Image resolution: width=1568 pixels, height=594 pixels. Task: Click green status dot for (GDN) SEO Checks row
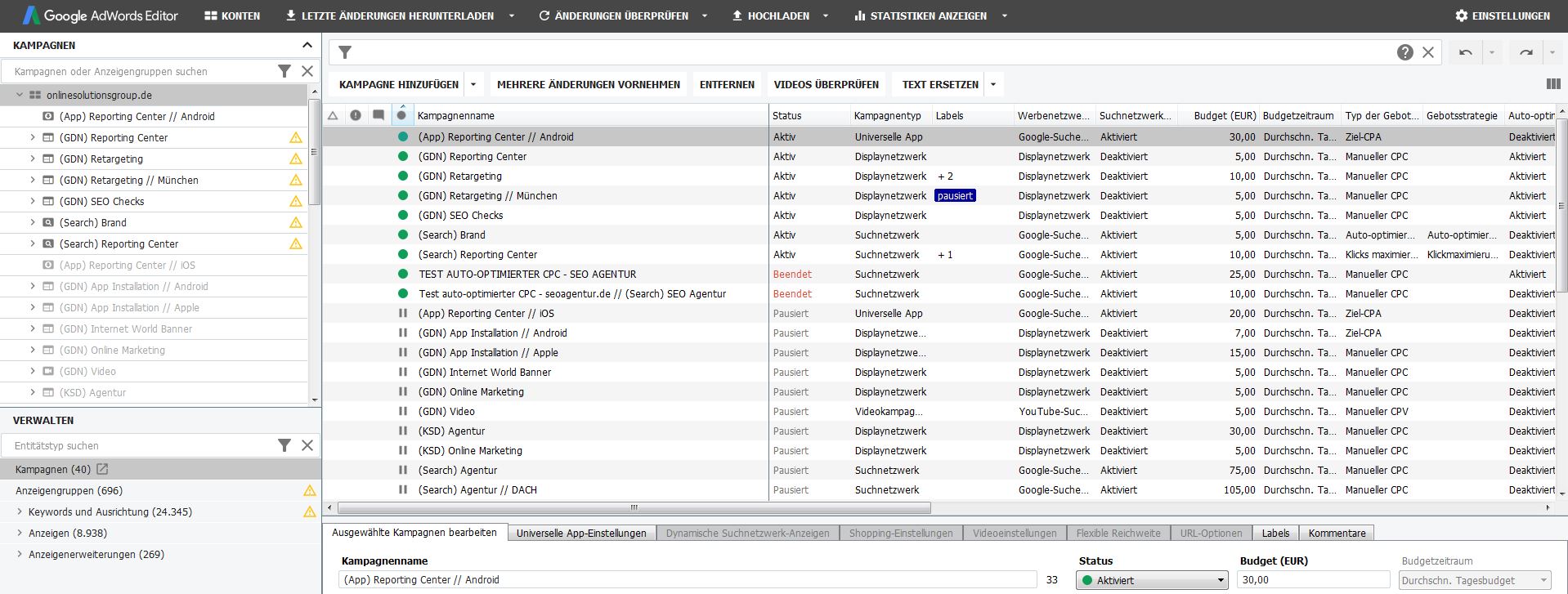click(402, 216)
